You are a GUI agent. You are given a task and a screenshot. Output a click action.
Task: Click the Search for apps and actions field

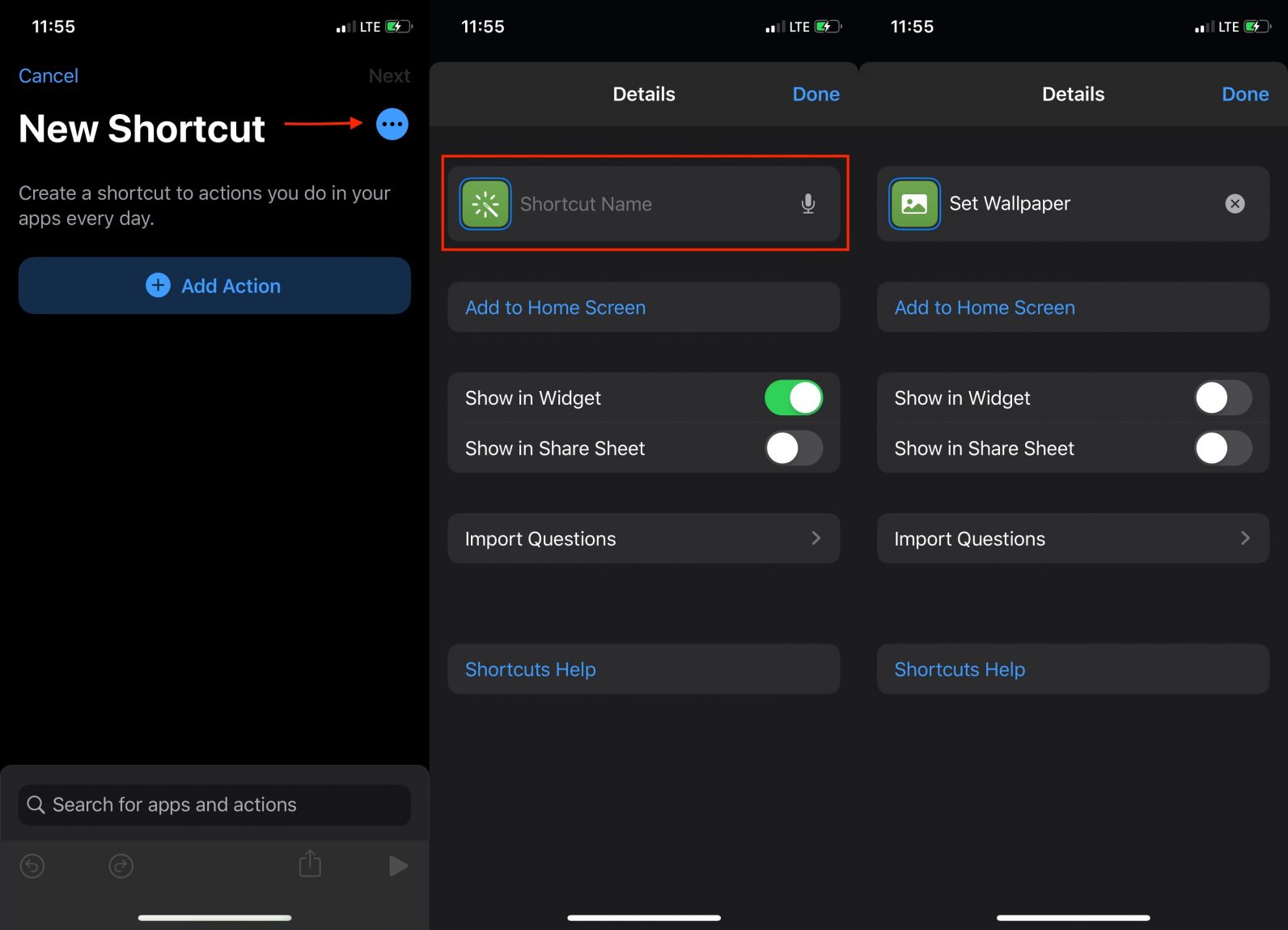tap(214, 805)
